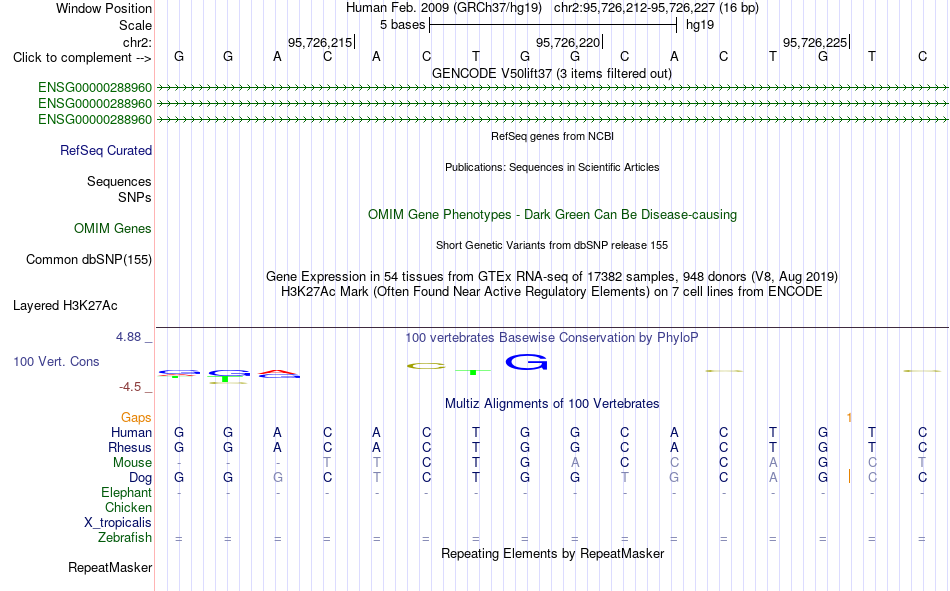Click the 'X_tropicalis' species row label
Viewport: 950px width, 591px height.
click(118, 523)
